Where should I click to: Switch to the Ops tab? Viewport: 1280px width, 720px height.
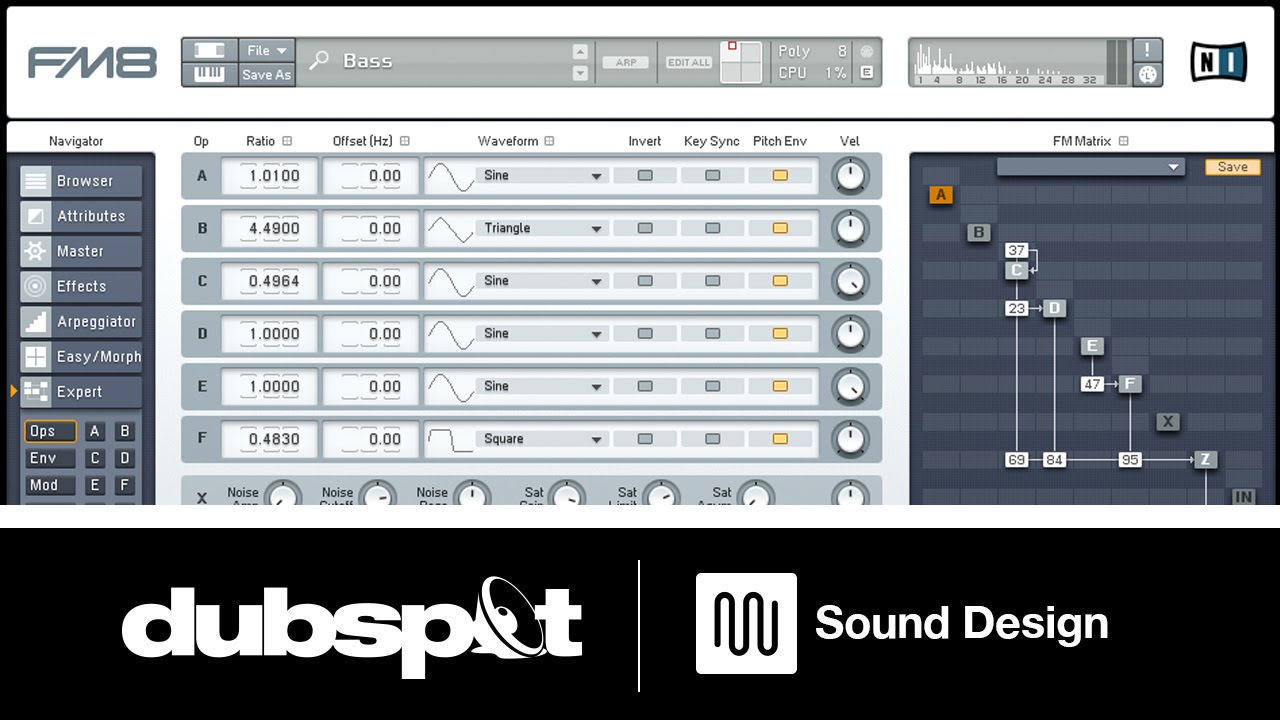(x=50, y=432)
